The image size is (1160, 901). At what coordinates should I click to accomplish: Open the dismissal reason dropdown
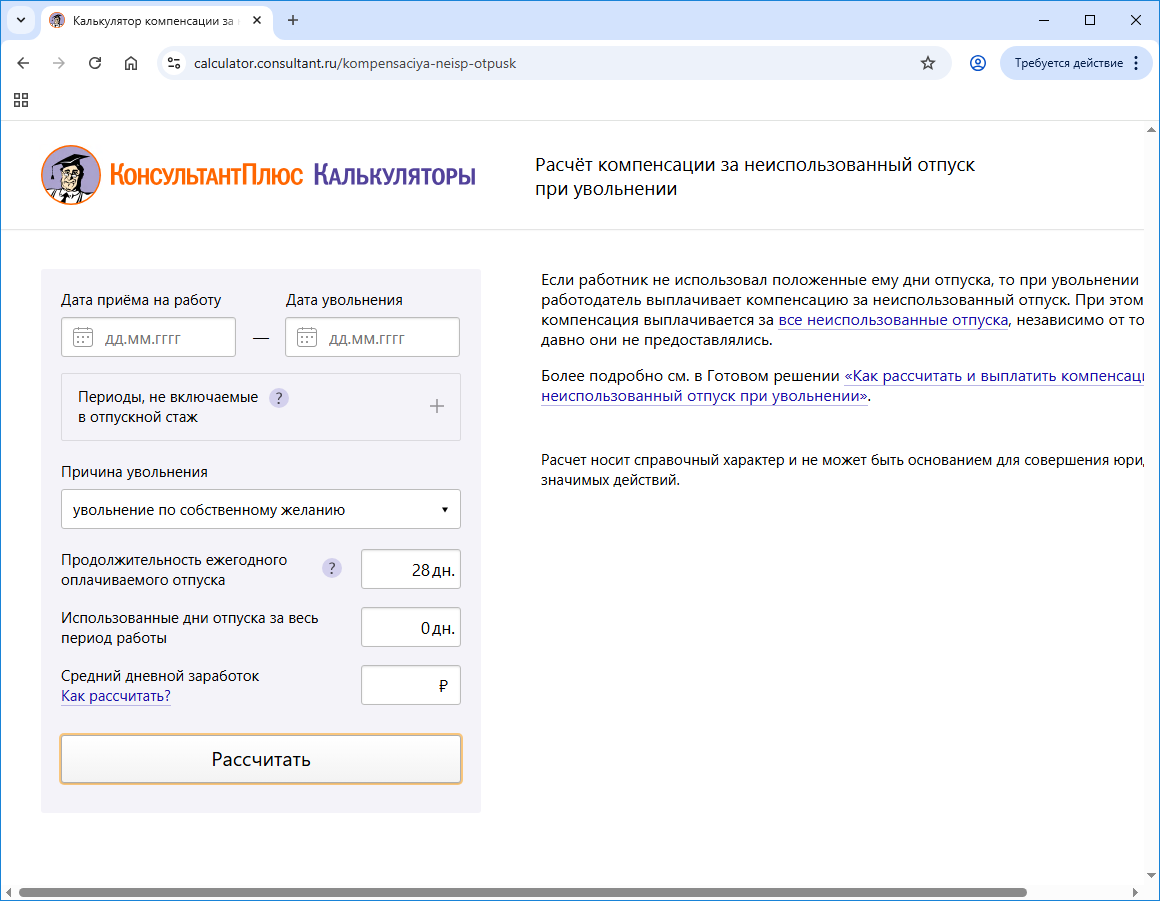pyautogui.click(x=260, y=509)
